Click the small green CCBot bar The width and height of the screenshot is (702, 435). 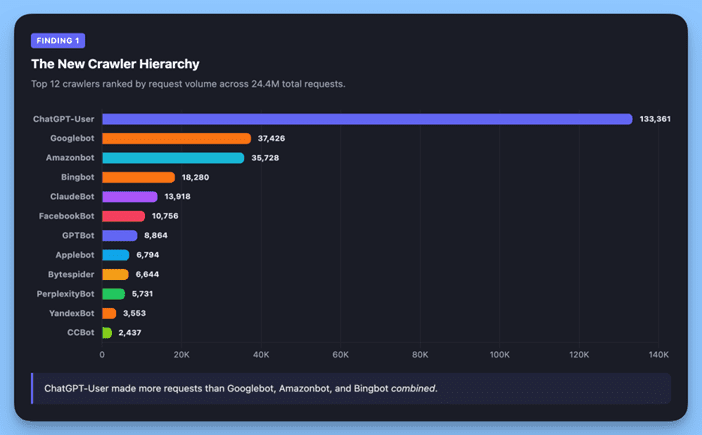pyautogui.click(x=107, y=332)
